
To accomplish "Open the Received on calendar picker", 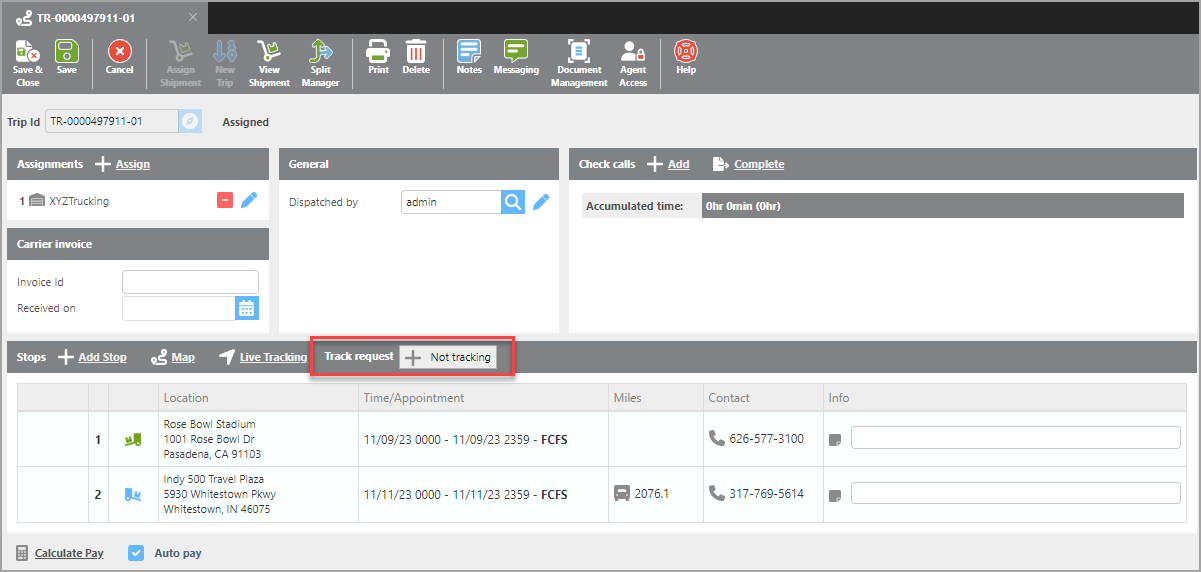I will 247,308.
